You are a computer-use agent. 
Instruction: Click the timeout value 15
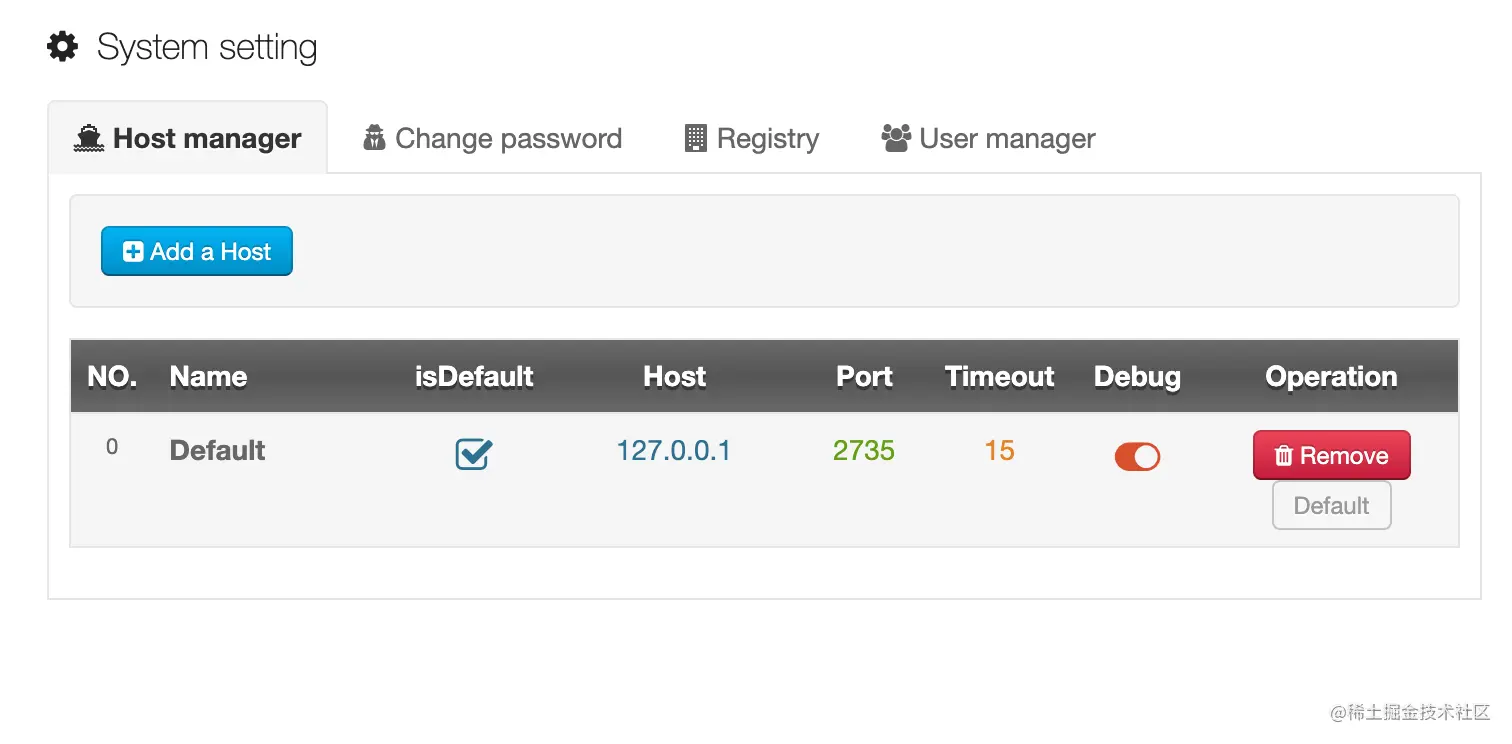[x=999, y=451]
